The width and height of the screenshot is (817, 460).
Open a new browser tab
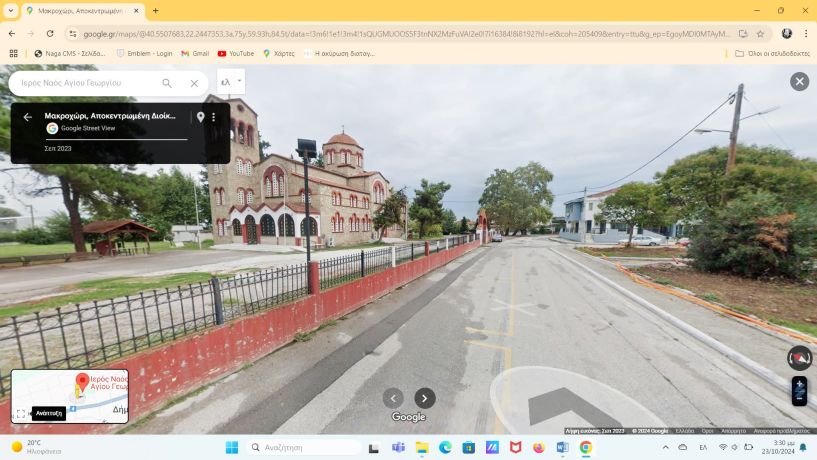pyautogui.click(x=155, y=11)
